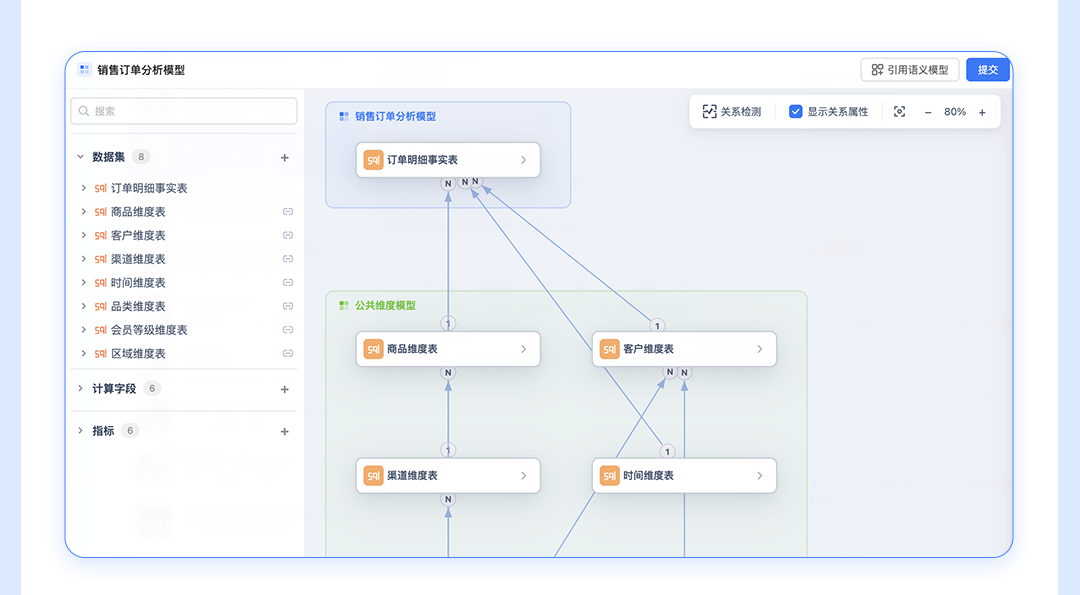Expand arrow on 订单明细事实表 canvas node
1080x595 pixels.
tap(523, 160)
